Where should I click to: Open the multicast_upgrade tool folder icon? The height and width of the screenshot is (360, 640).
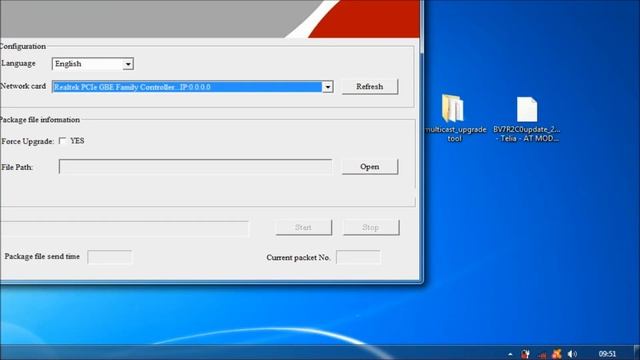[x=454, y=118]
